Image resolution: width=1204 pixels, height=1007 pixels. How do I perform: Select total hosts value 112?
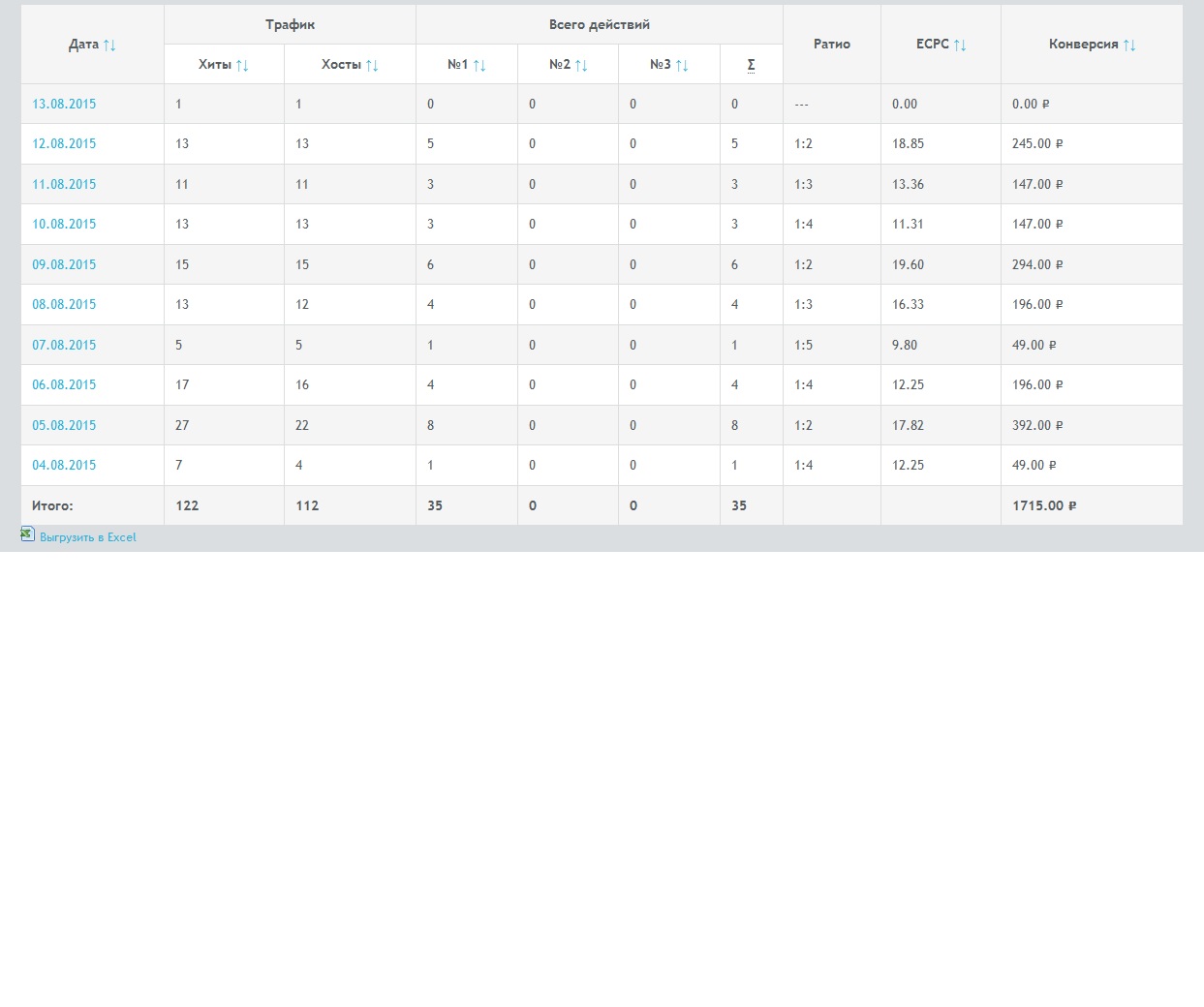point(307,505)
